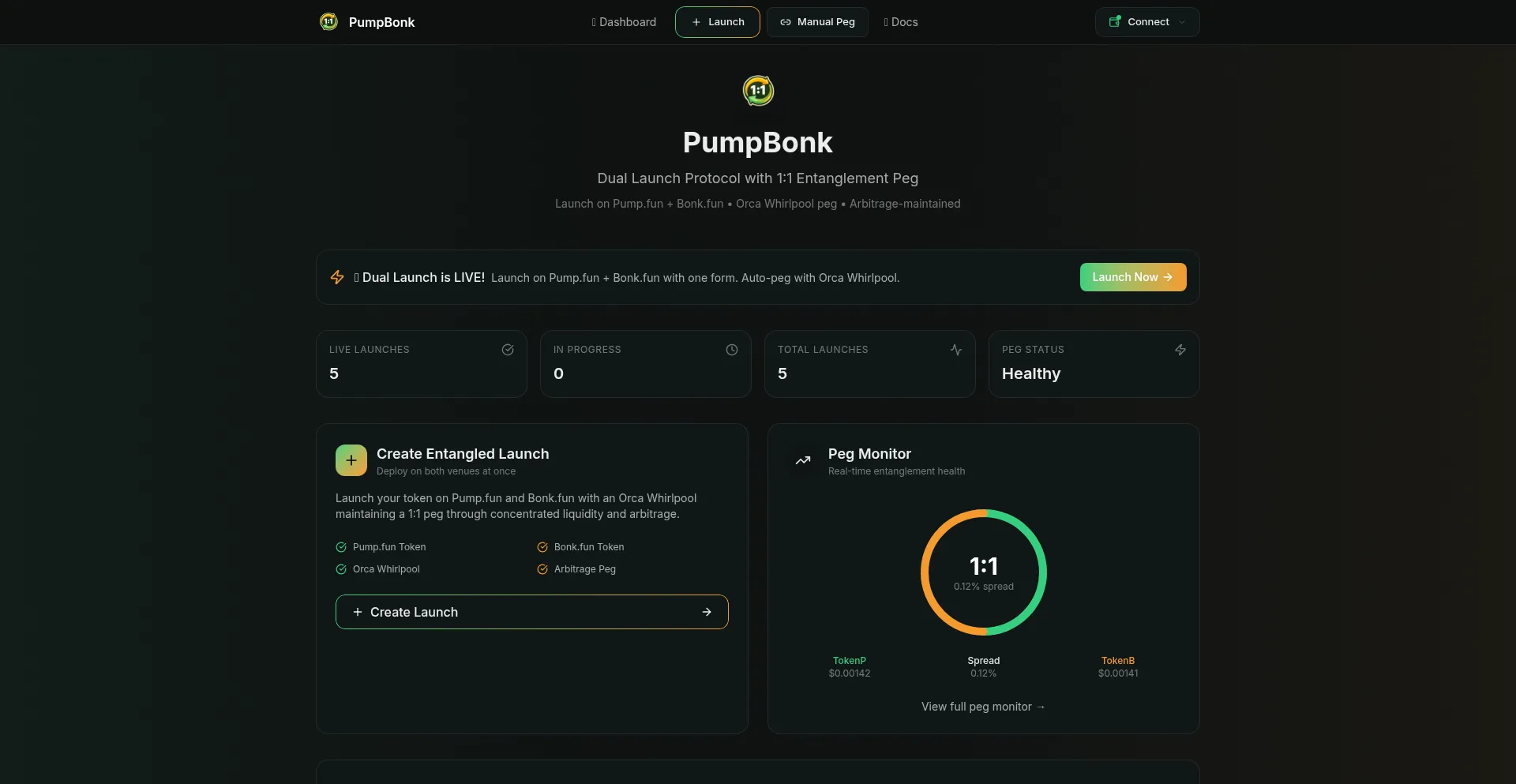The image size is (1516, 784).
Task: Select the checkmark icon on the Live Launches card
Action: point(508,350)
